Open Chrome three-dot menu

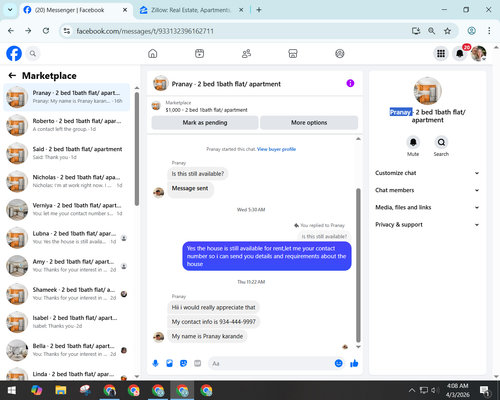click(489, 31)
